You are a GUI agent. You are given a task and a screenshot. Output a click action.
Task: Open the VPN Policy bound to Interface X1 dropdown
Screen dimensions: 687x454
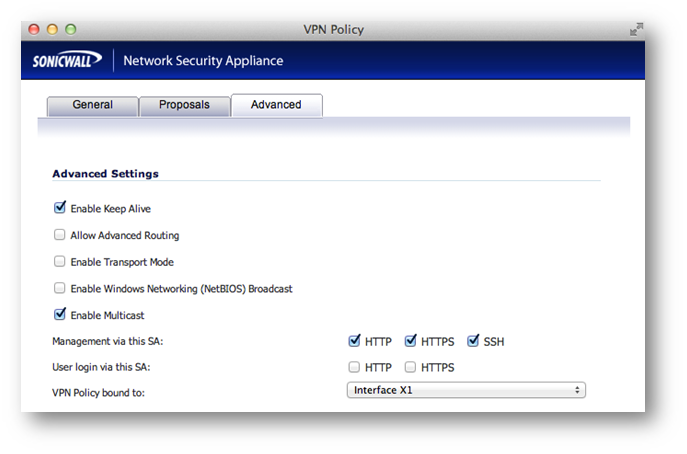point(465,390)
